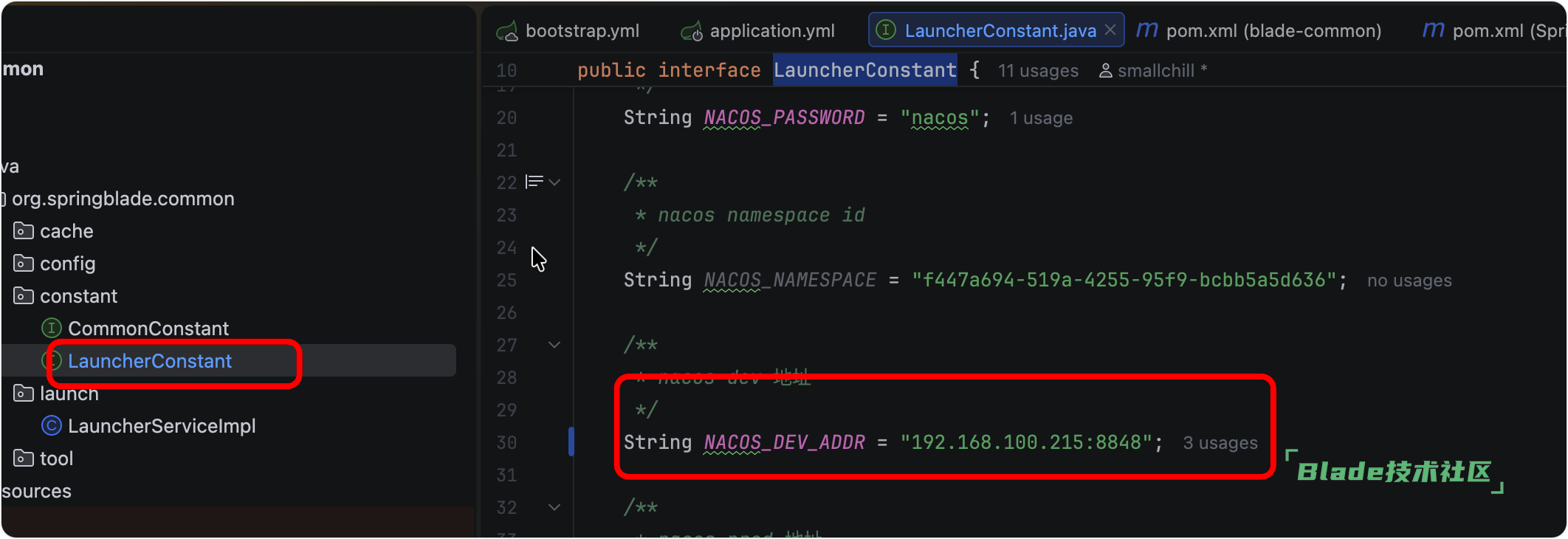Viewport: 1568px width, 539px height.
Task: Select the org.springblade.common package
Action: (123, 199)
